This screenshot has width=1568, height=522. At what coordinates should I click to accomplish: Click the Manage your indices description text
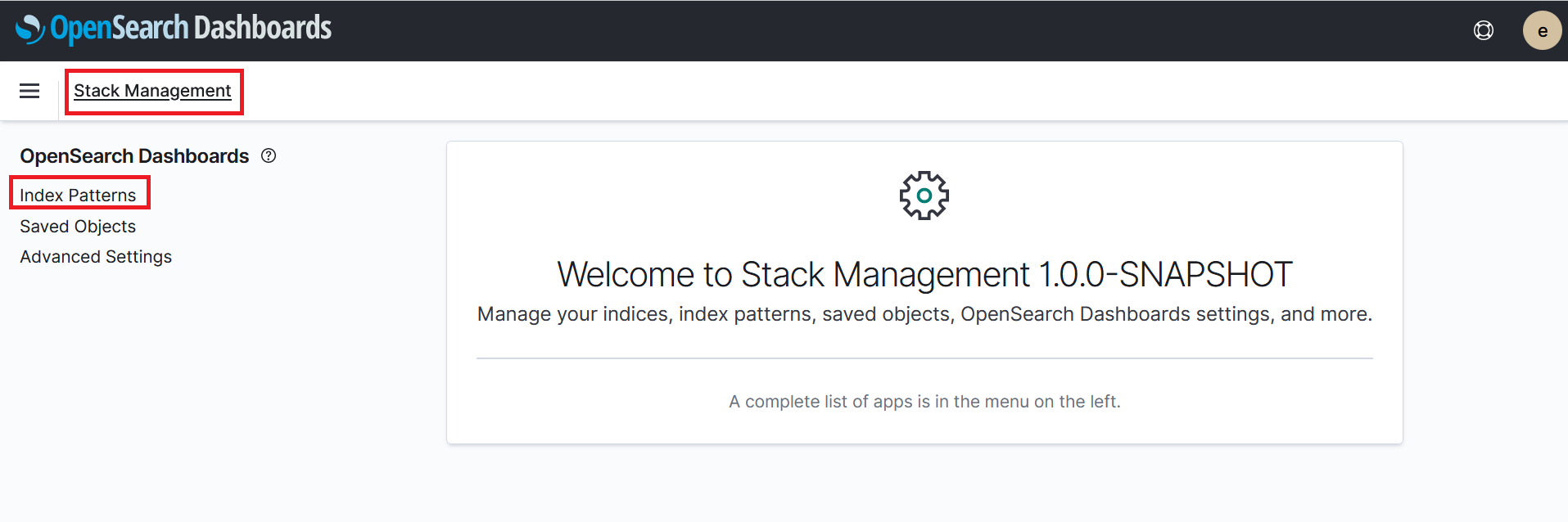(924, 314)
